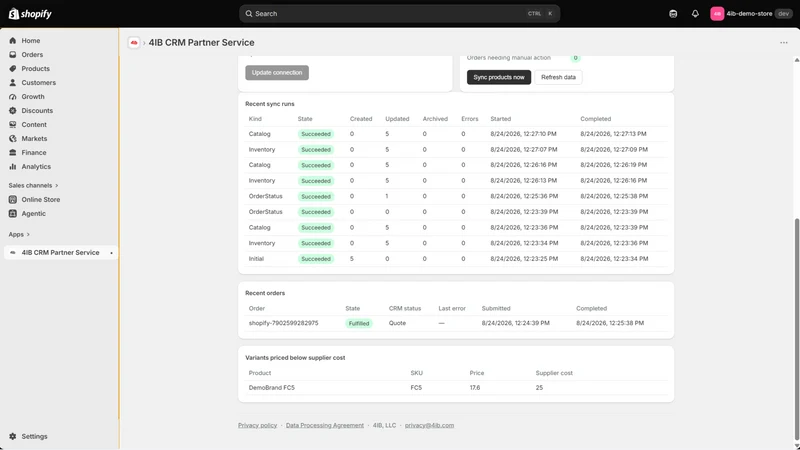Expand the Apps section

(x=19, y=234)
